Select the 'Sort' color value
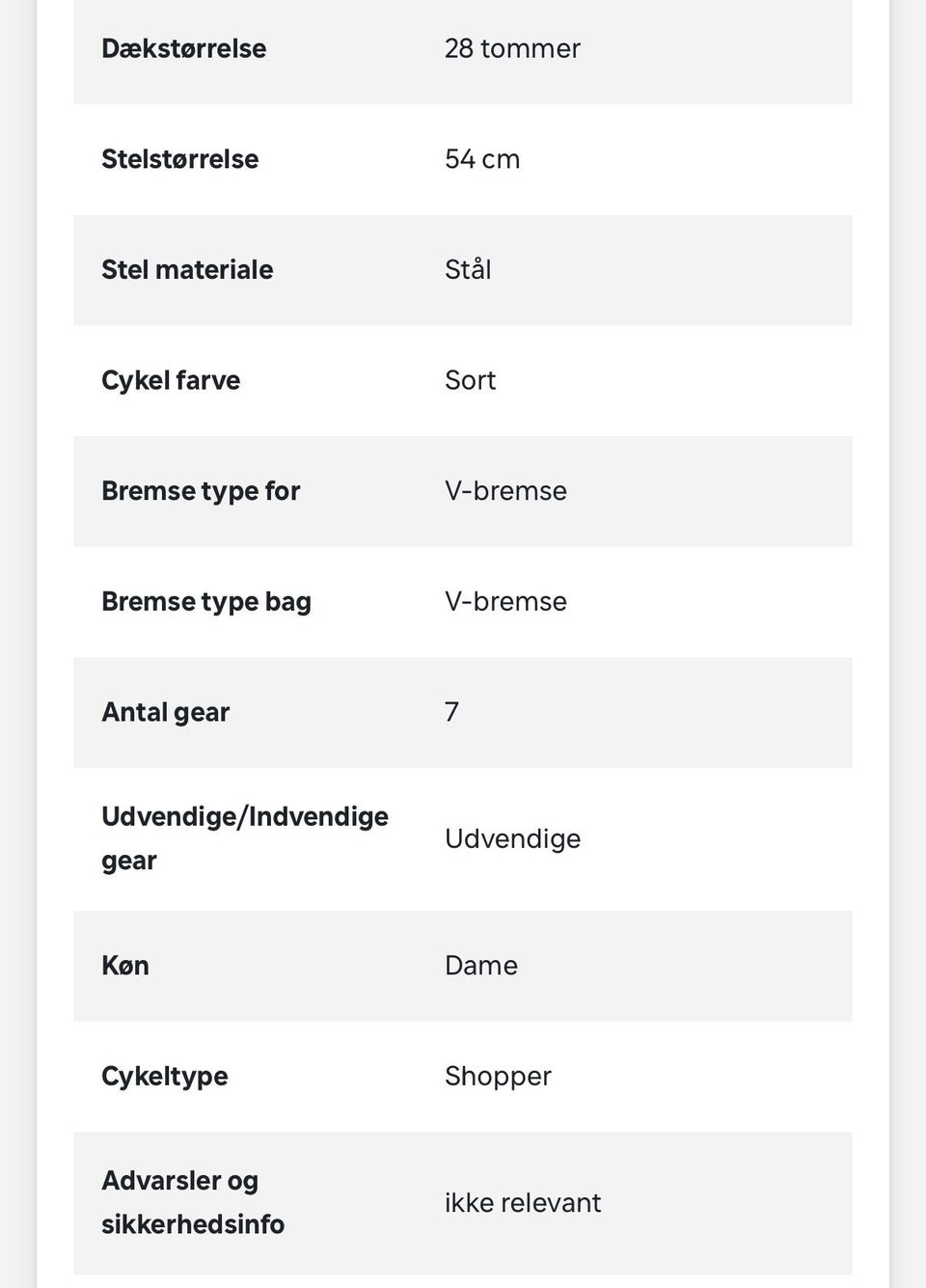 470,380
